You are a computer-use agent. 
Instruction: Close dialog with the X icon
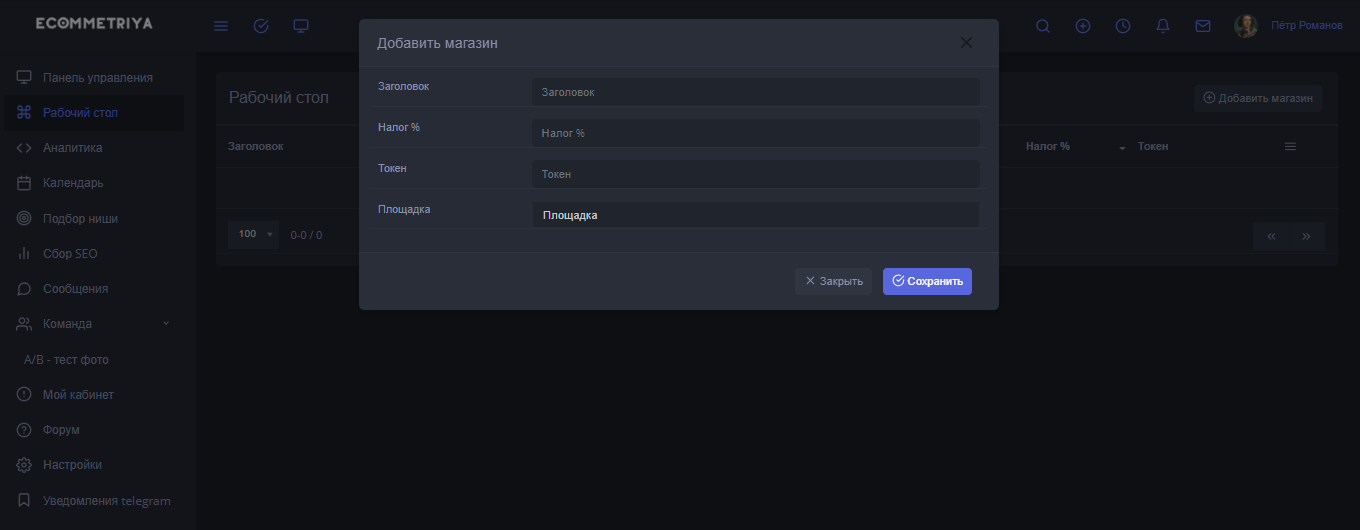click(966, 43)
